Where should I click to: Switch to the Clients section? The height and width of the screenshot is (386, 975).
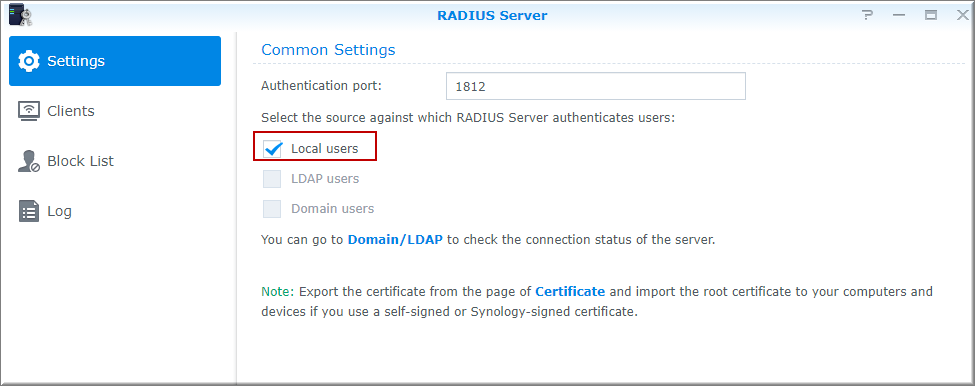click(71, 111)
